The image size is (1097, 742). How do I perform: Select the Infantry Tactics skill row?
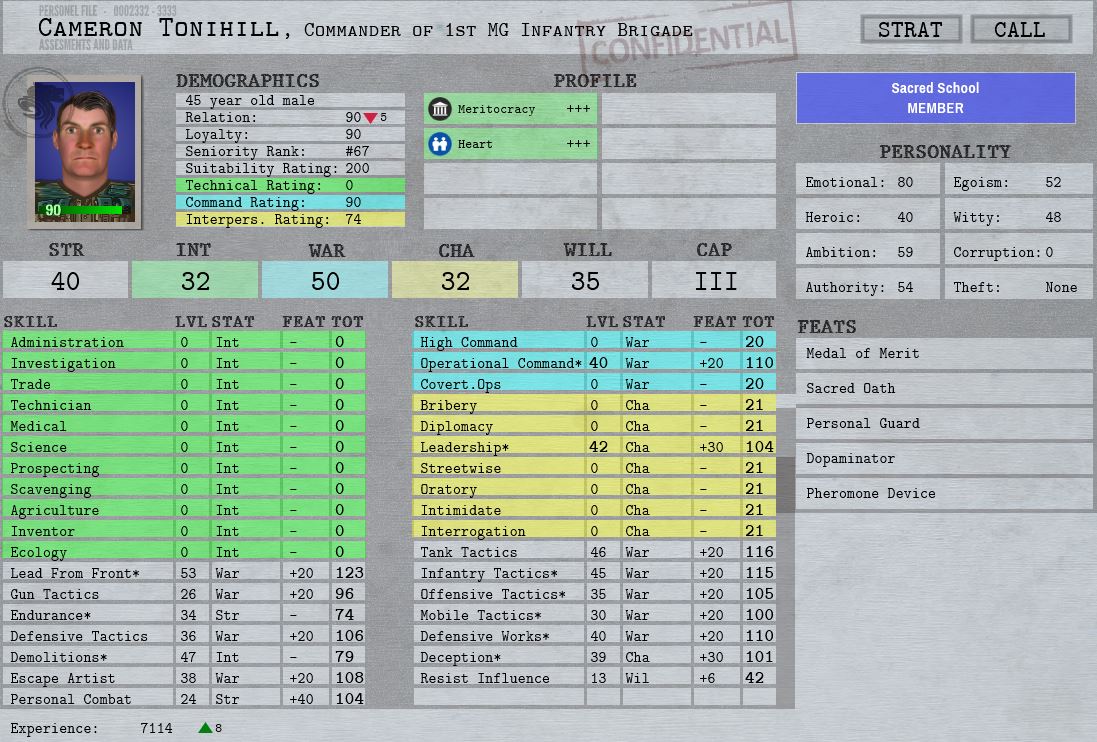(595, 573)
